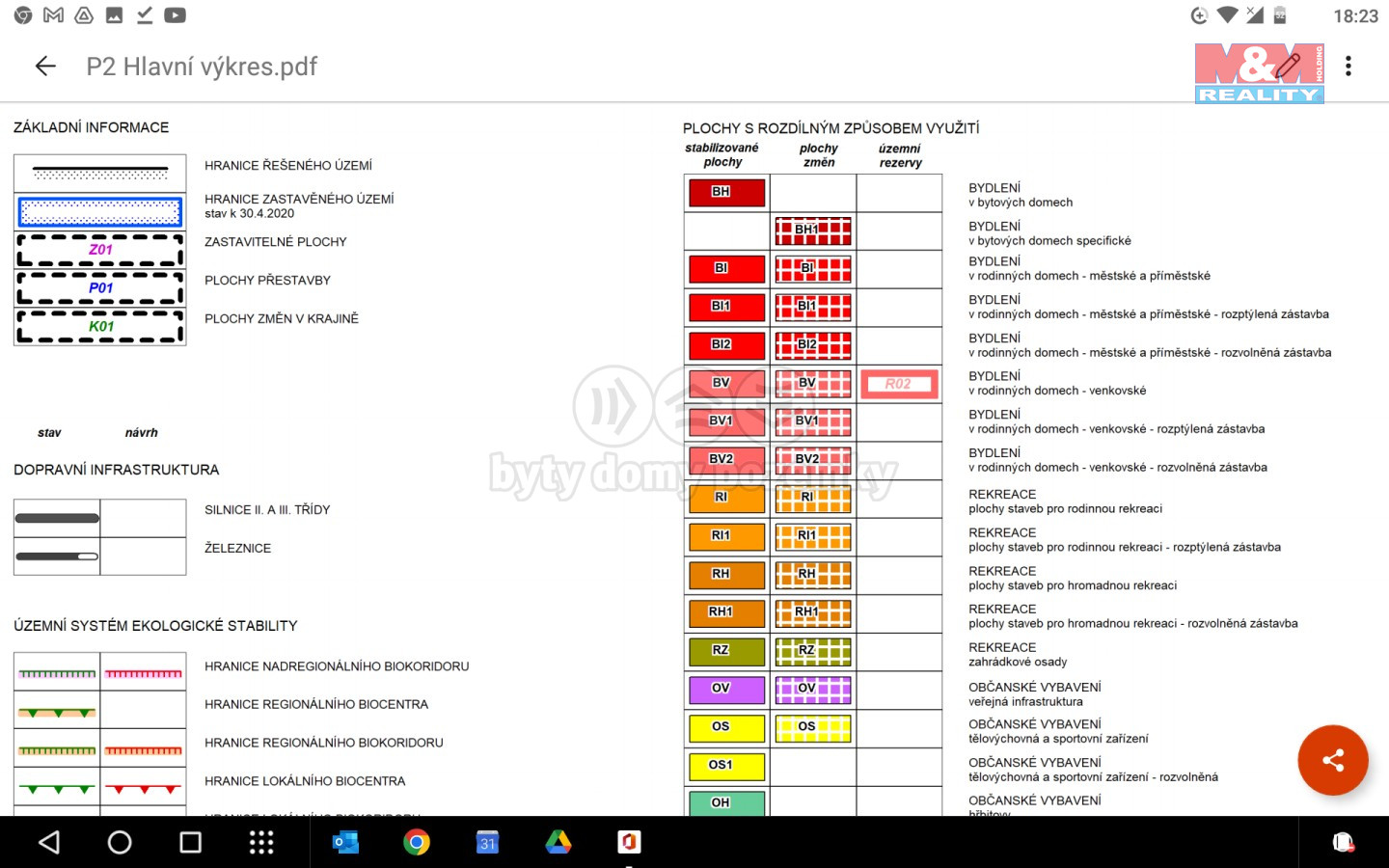Tap the railway line symbol

coord(58,556)
